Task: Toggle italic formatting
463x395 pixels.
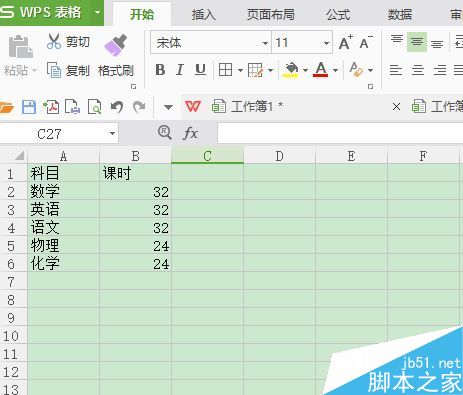Action: click(x=180, y=70)
